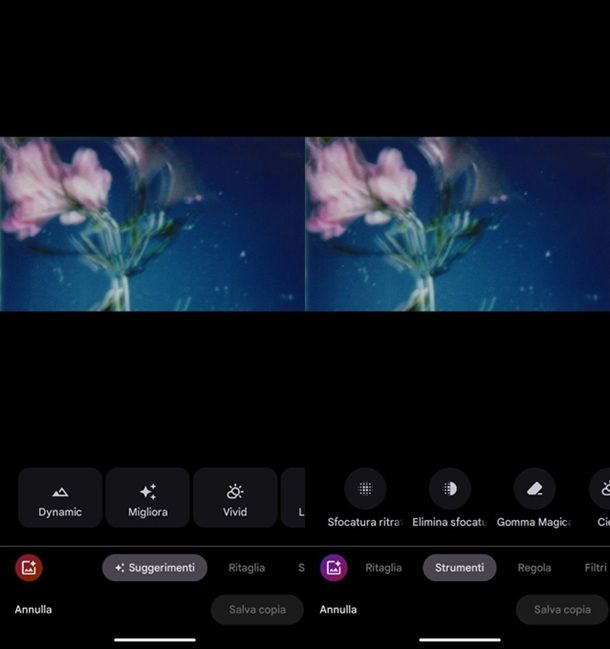The width and height of the screenshot is (610, 649).
Task: Tap the flower photo preview above Dynamic
Action: click(x=152, y=224)
